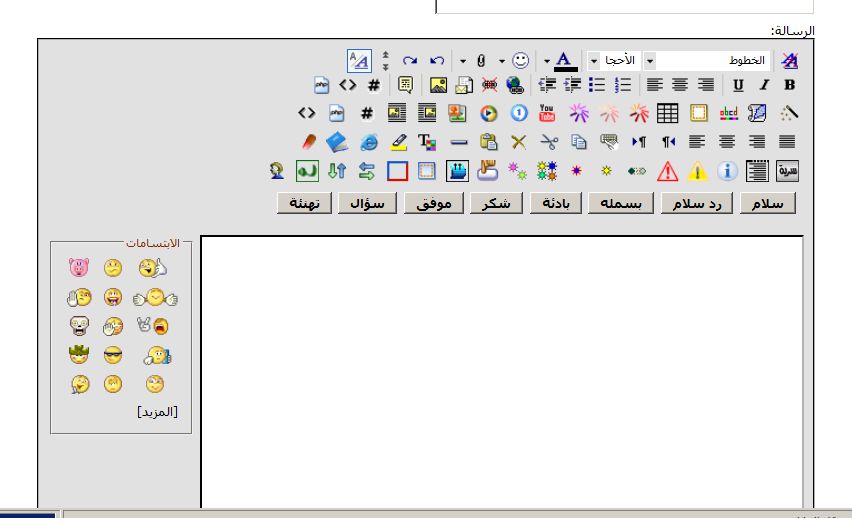Open the text color picker A icon

pyautogui.click(x=565, y=60)
